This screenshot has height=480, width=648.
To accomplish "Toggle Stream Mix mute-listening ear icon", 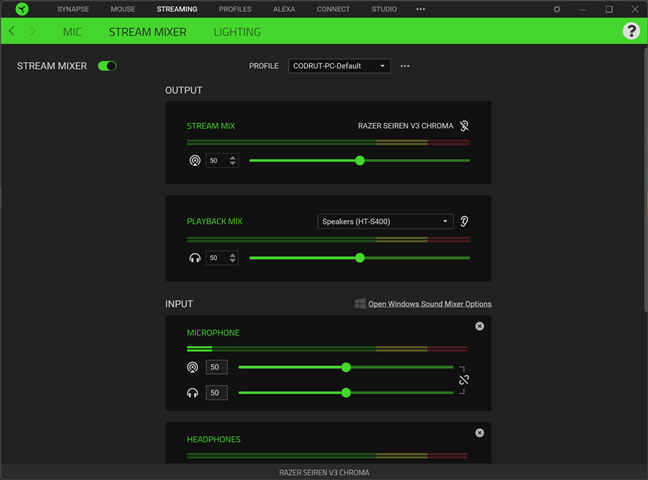I will coord(464,126).
